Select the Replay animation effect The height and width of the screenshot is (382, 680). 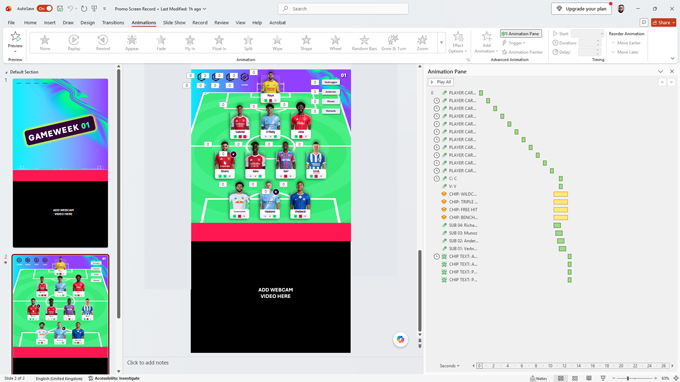click(74, 42)
